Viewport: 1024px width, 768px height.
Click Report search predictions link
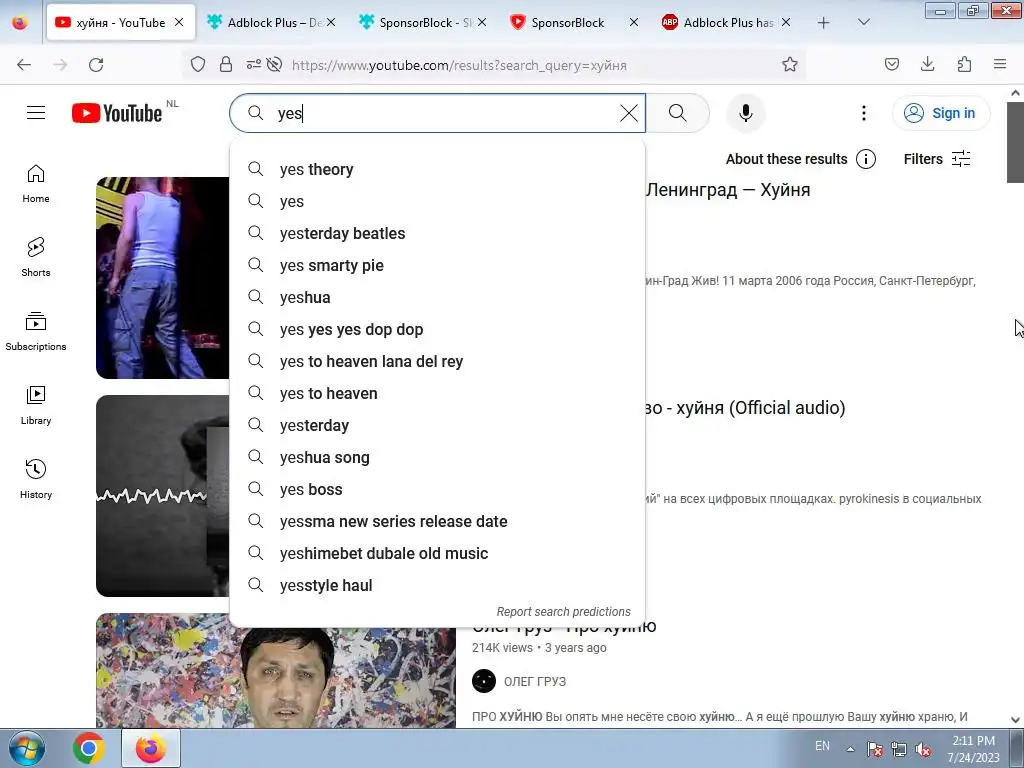tap(563, 612)
